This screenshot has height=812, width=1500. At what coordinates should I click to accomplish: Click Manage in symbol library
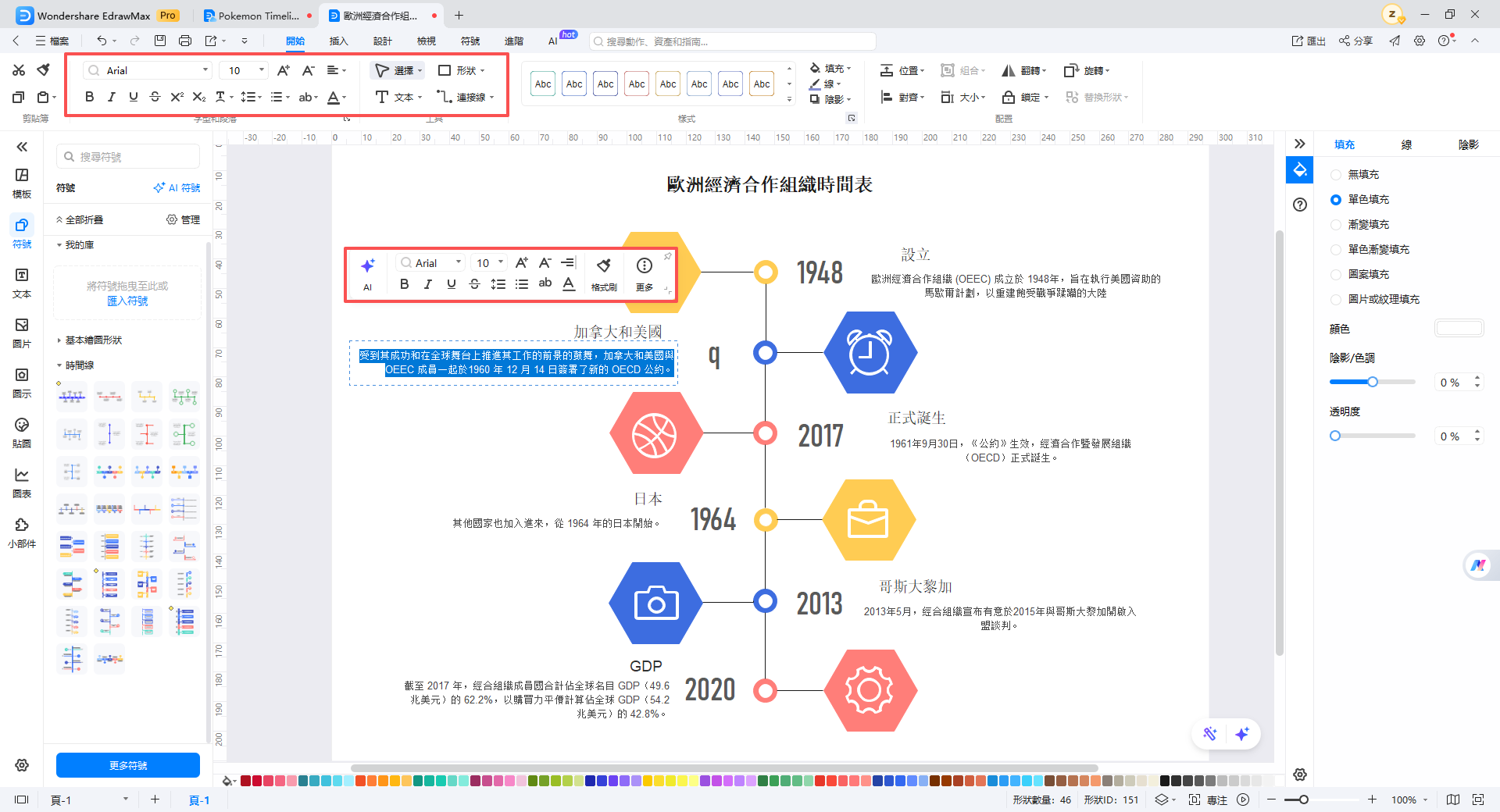(x=184, y=220)
